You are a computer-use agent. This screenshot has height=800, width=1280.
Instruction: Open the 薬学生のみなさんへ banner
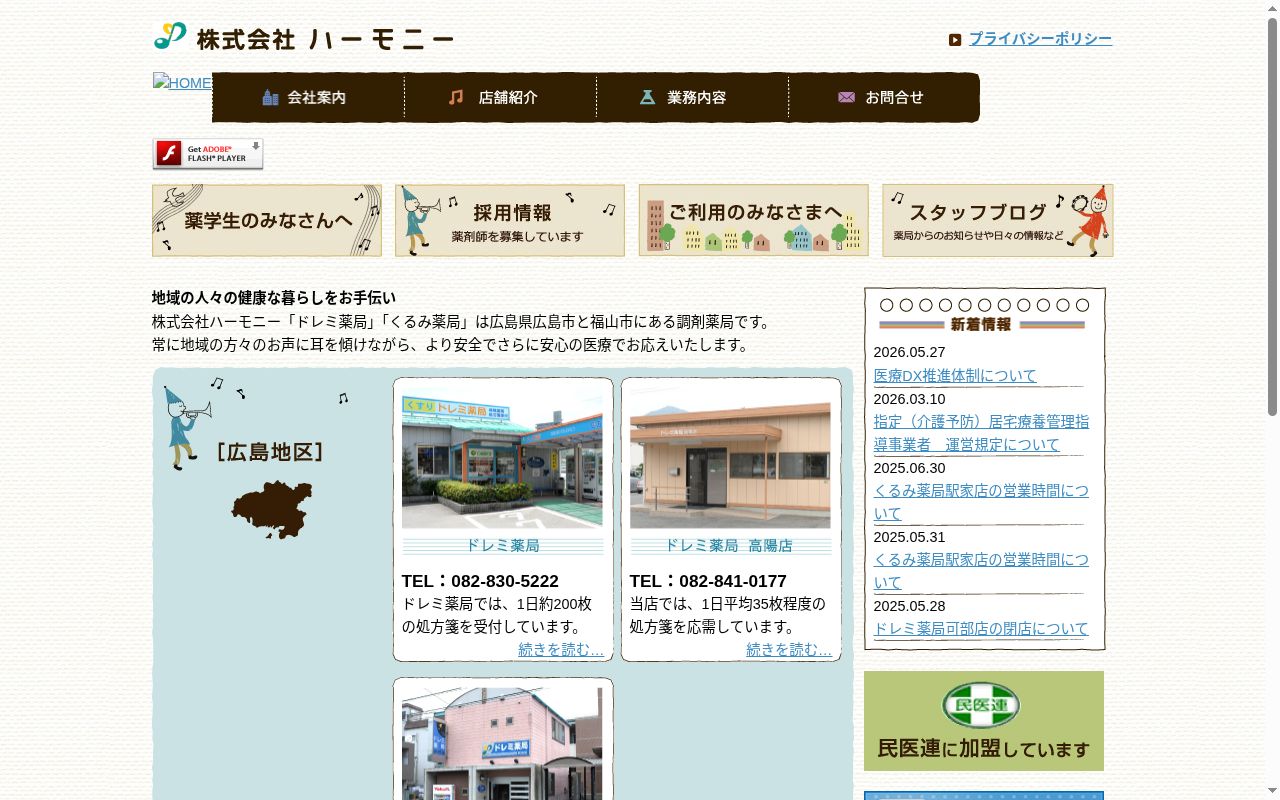267,220
